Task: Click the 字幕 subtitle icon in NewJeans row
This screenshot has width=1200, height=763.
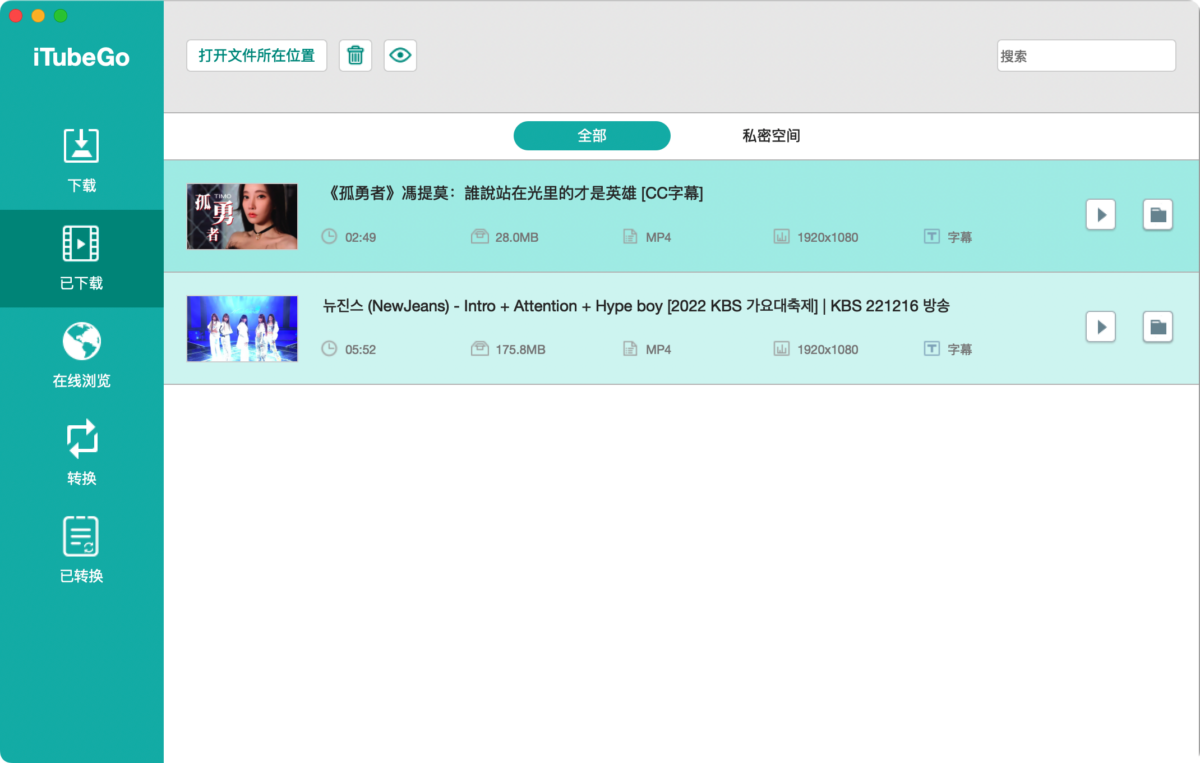Action: click(x=931, y=349)
